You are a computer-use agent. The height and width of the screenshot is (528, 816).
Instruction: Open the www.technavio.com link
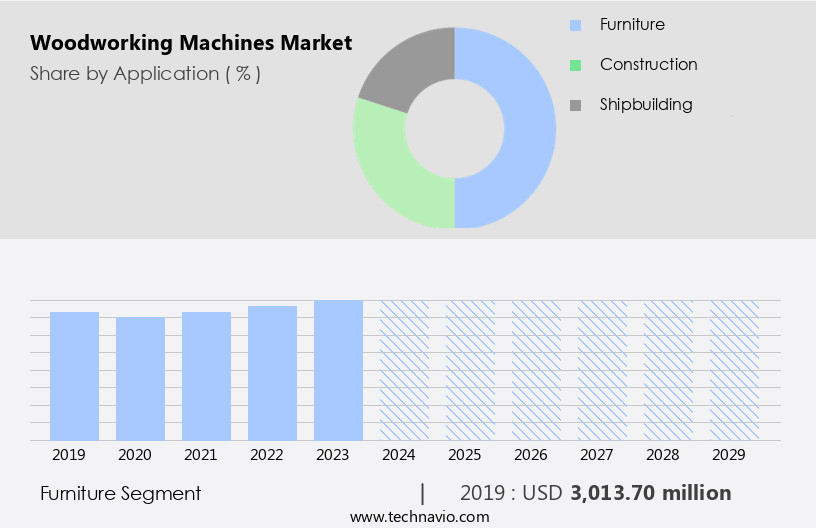coord(420,516)
